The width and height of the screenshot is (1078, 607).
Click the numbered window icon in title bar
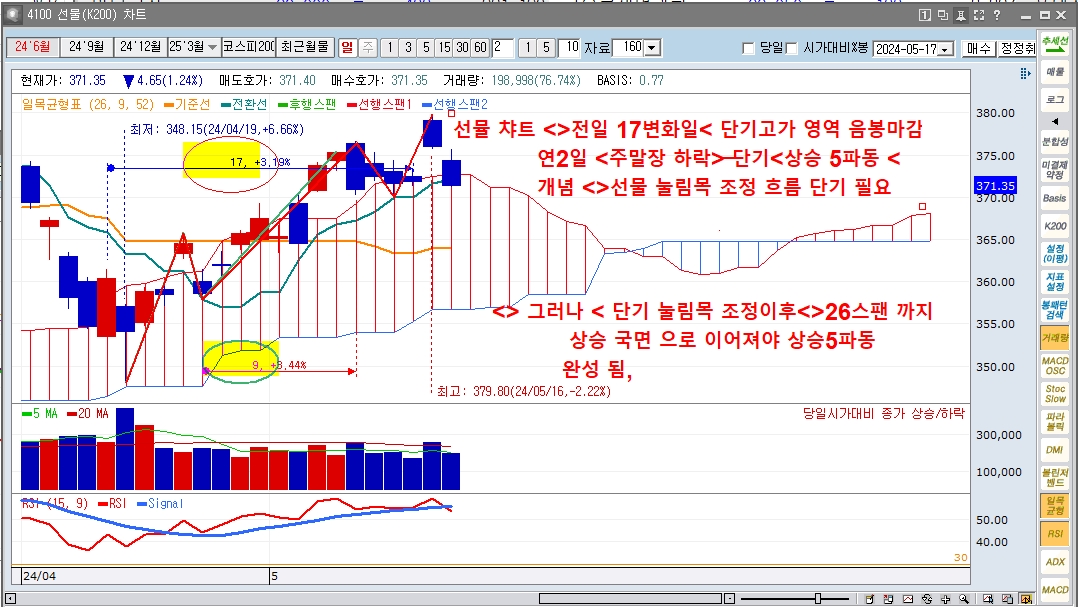[x=925, y=15]
